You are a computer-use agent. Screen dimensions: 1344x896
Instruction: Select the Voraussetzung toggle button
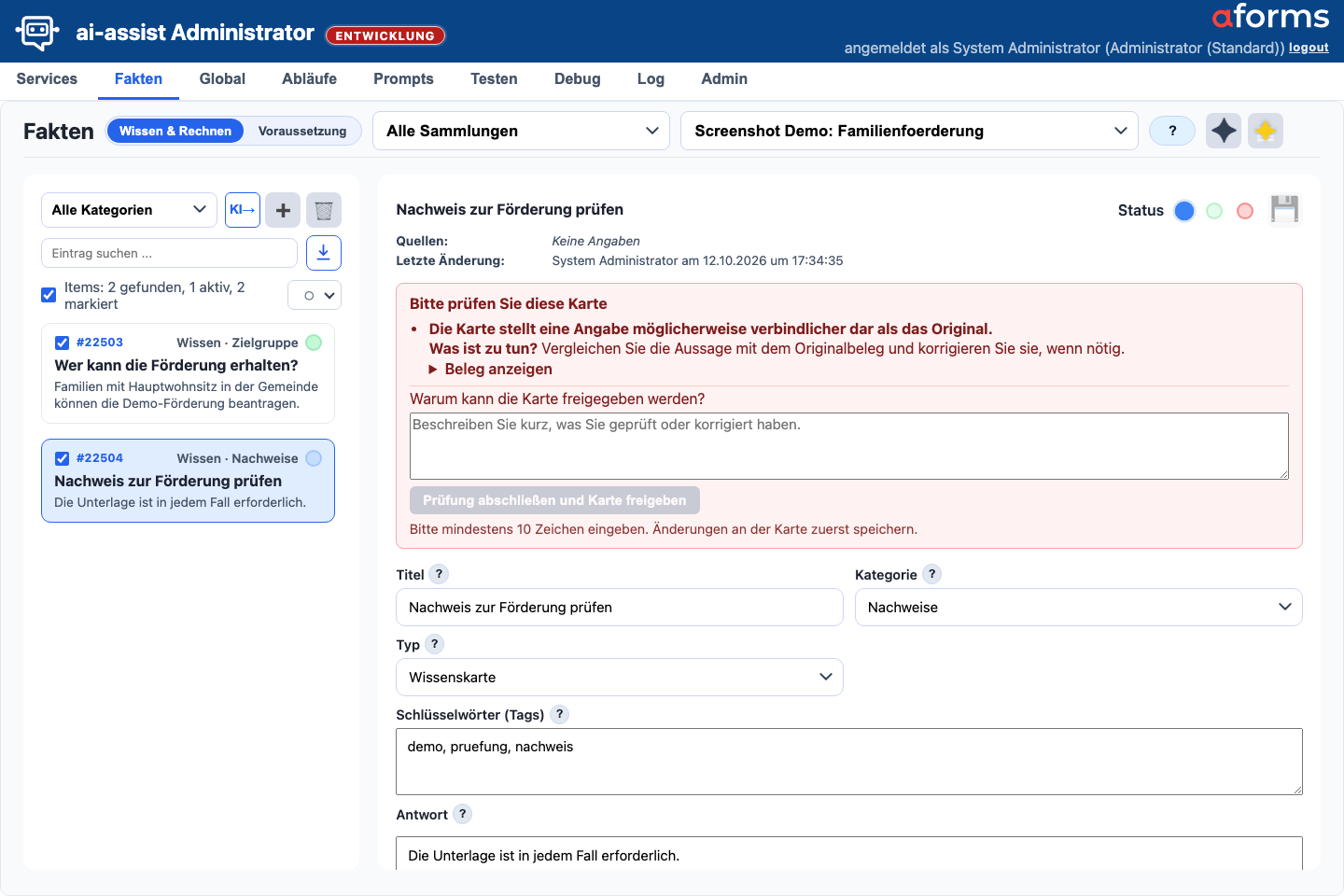click(302, 131)
